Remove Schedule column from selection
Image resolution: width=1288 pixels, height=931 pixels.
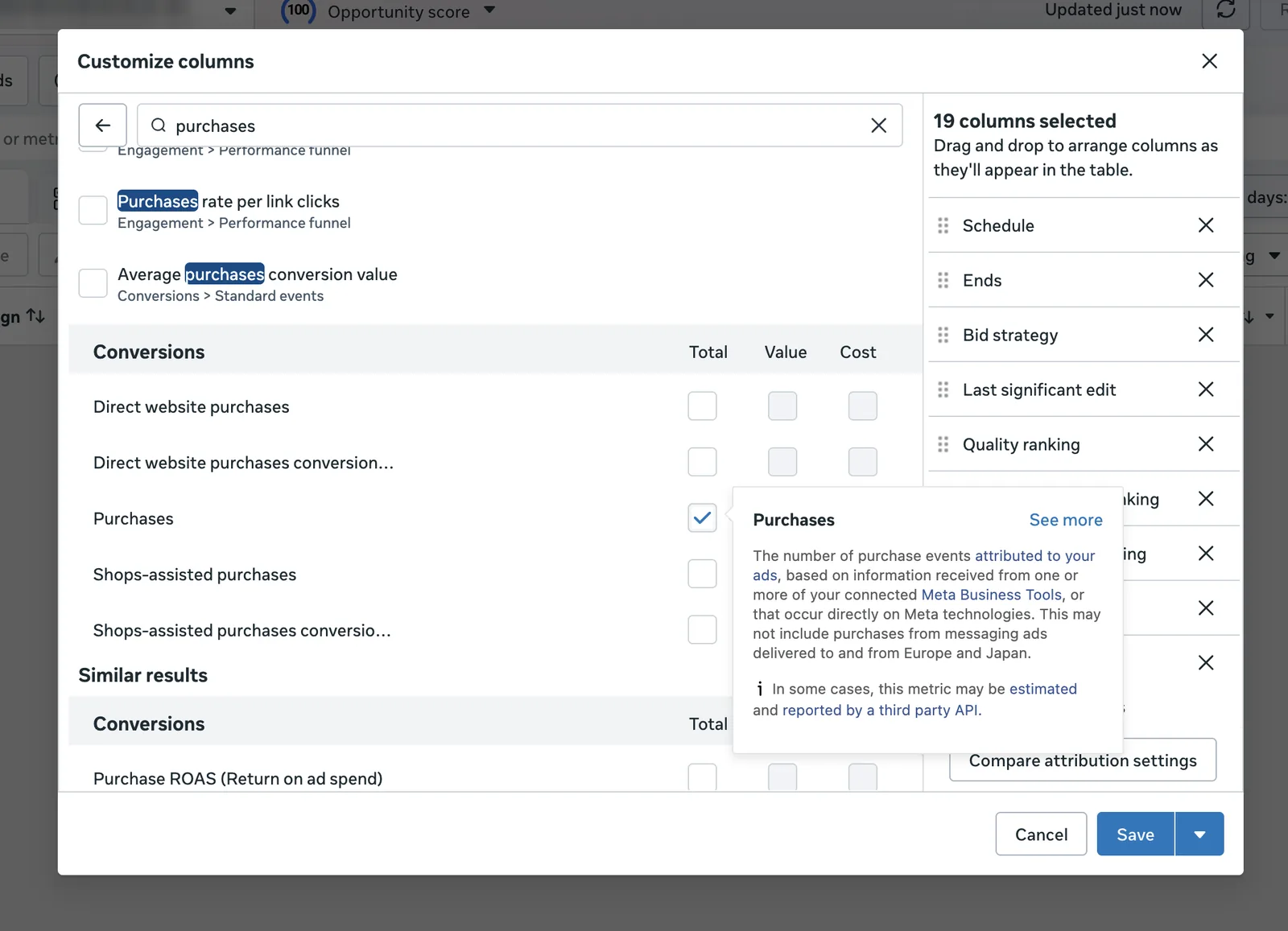coord(1205,225)
